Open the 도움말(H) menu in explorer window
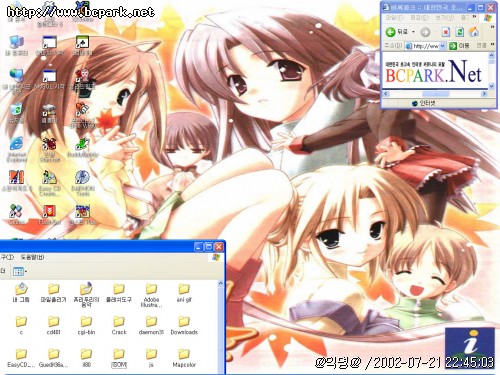Screen dimensions: 500x375 (32, 257)
